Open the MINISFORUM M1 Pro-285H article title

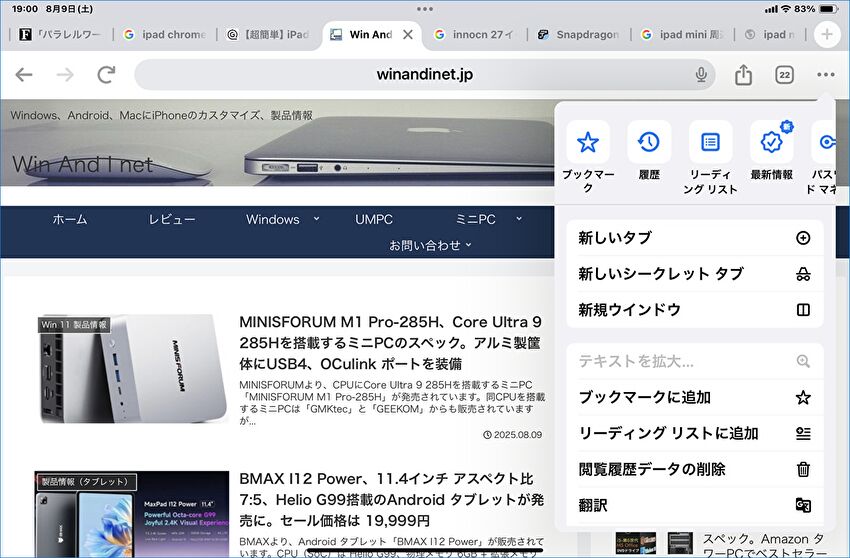390,343
